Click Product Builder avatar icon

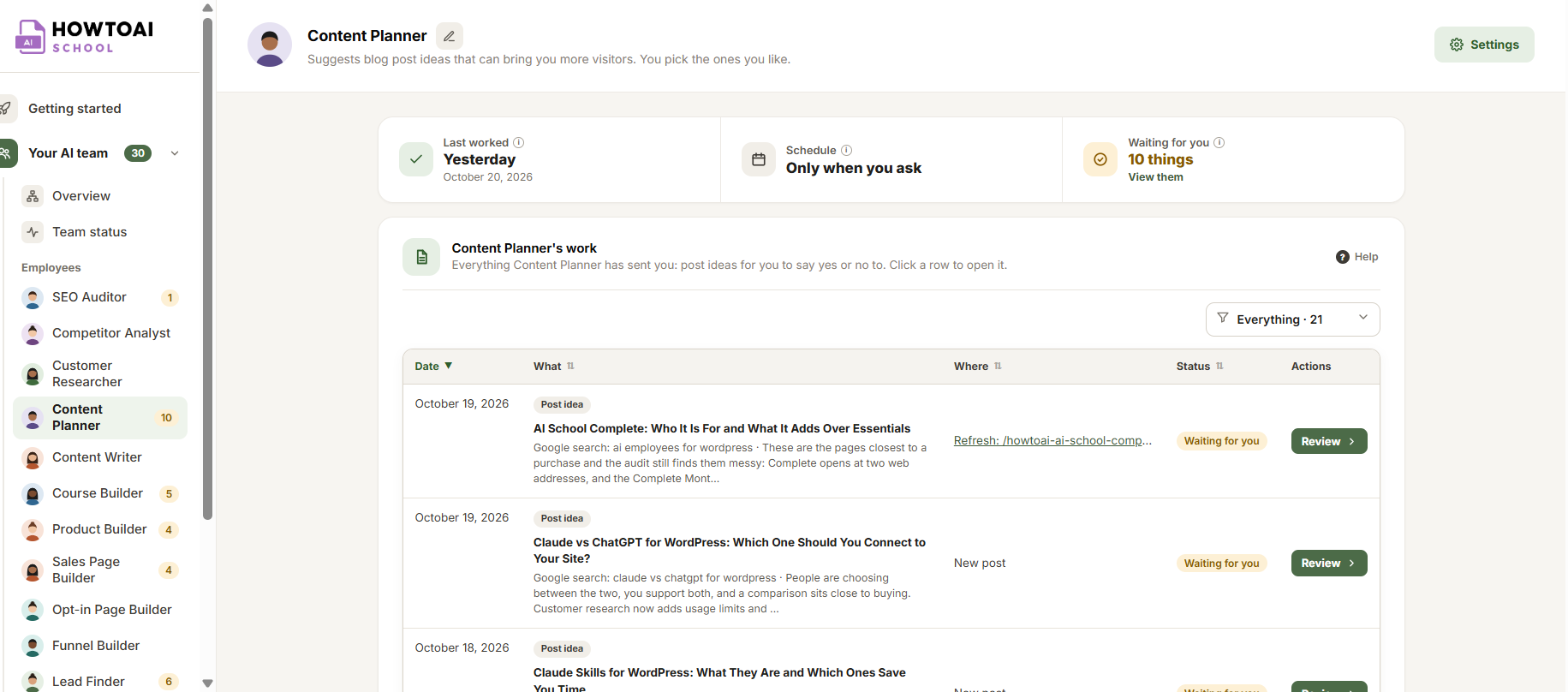click(33, 530)
